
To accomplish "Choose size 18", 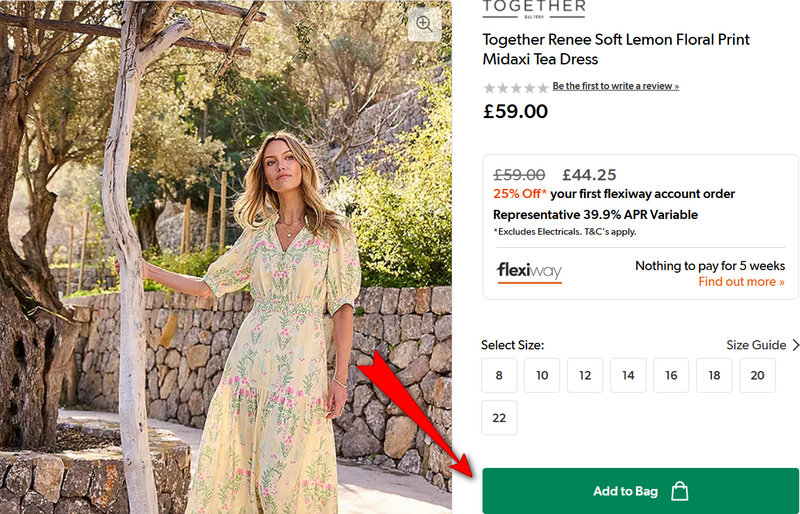I will pyautogui.click(x=714, y=375).
